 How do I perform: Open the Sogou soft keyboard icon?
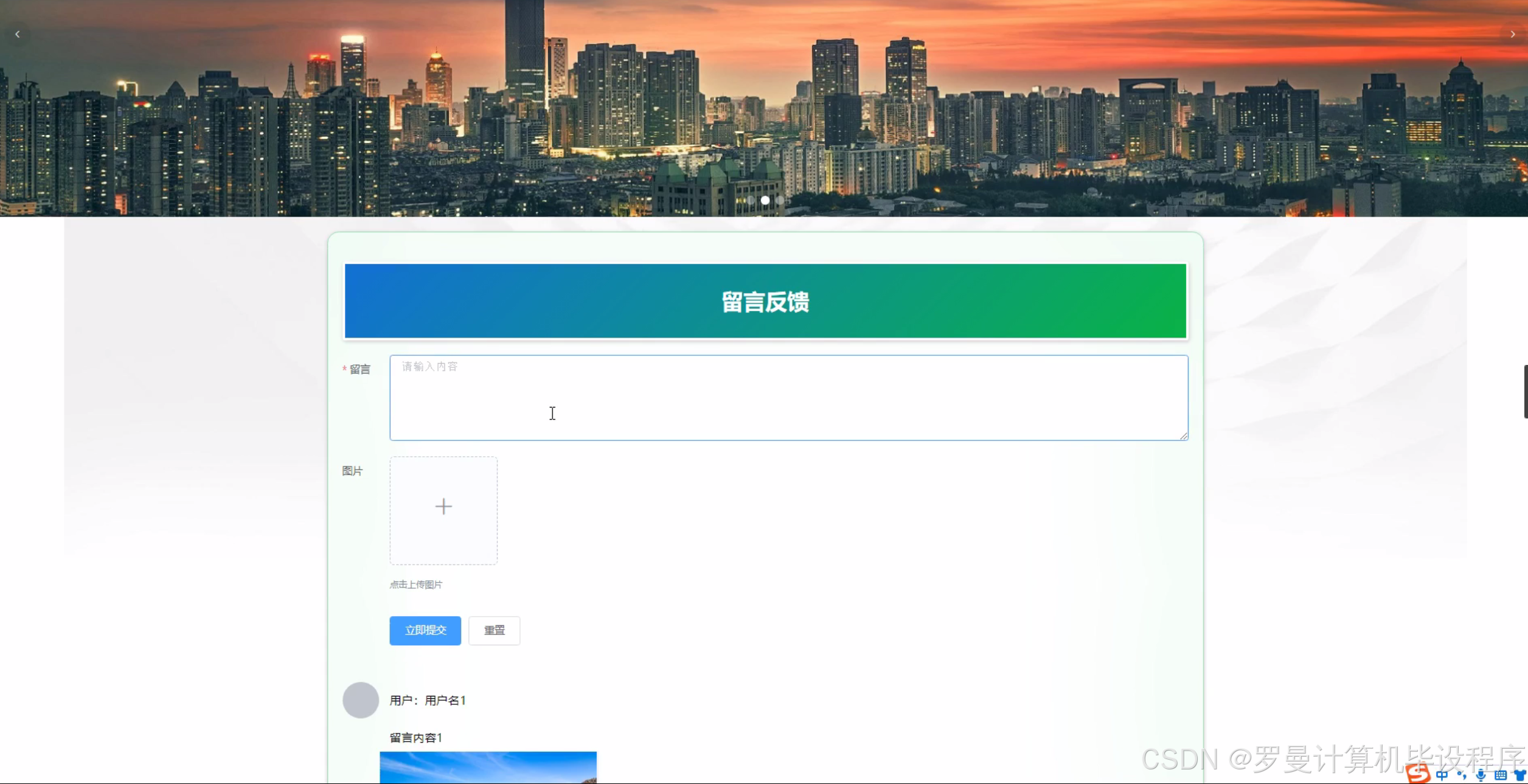(x=1501, y=775)
